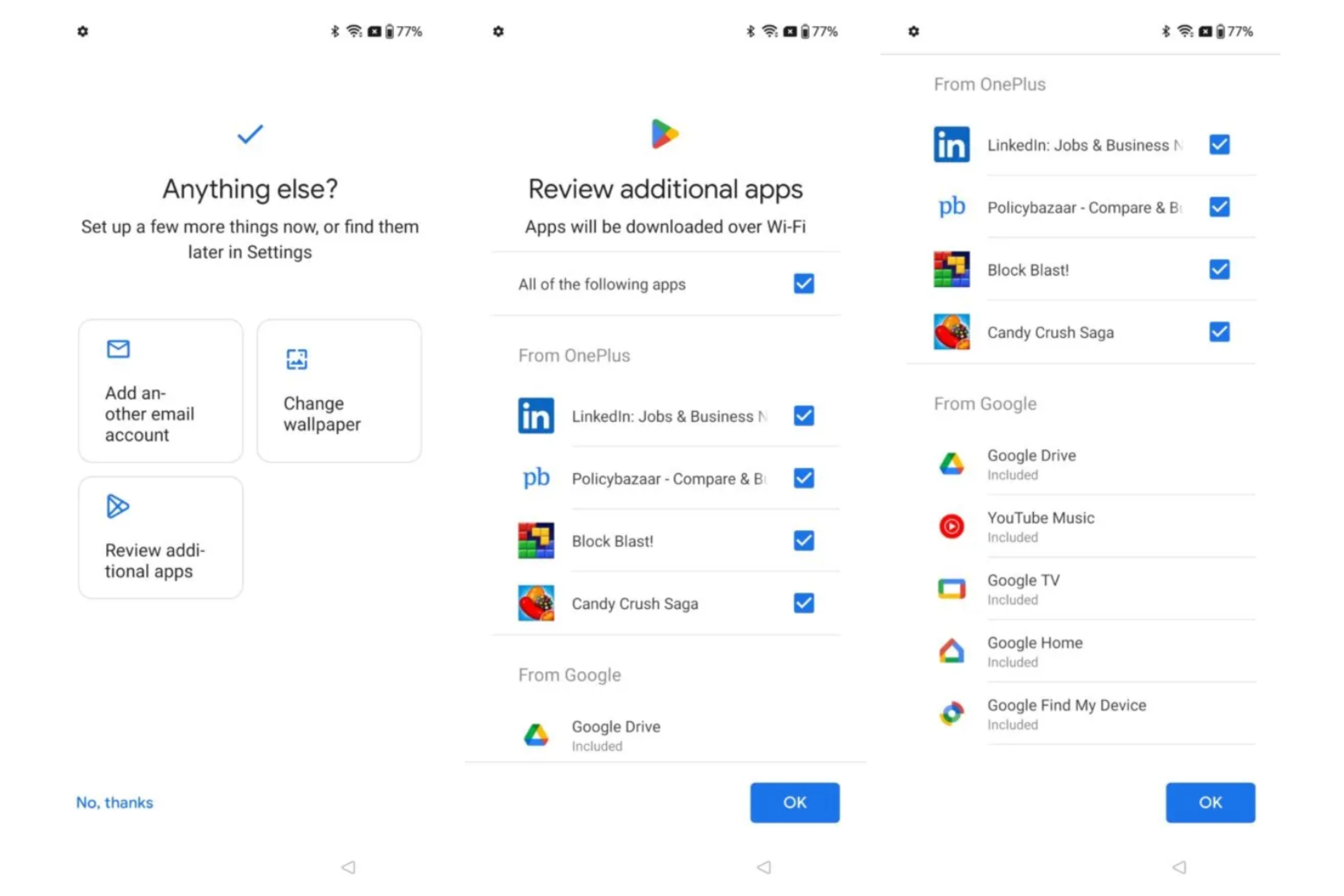1344x896 pixels.
Task: Click the blue checkmark above Anything else?
Action: [250, 134]
